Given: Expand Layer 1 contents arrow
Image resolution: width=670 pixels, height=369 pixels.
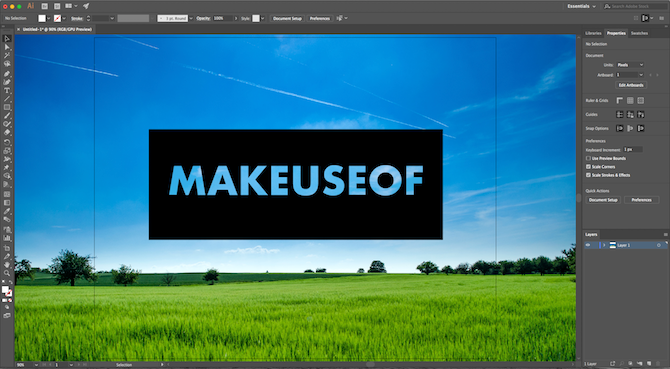Looking at the screenshot, I should tap(604, 245).
